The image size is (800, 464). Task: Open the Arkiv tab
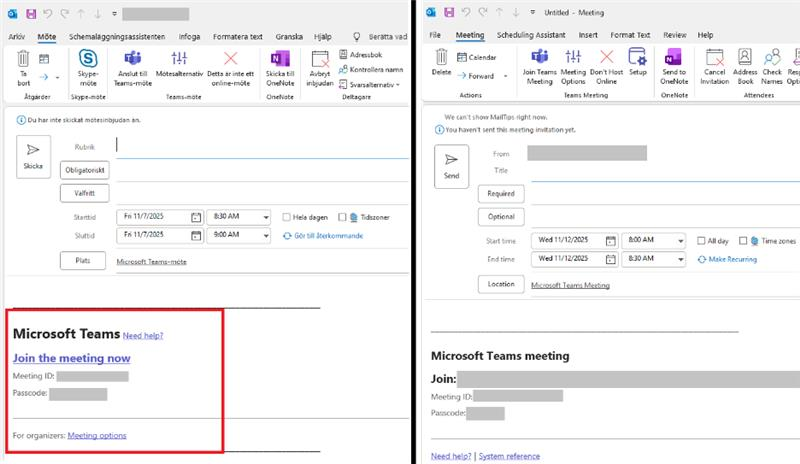click(x=17, y=37)
